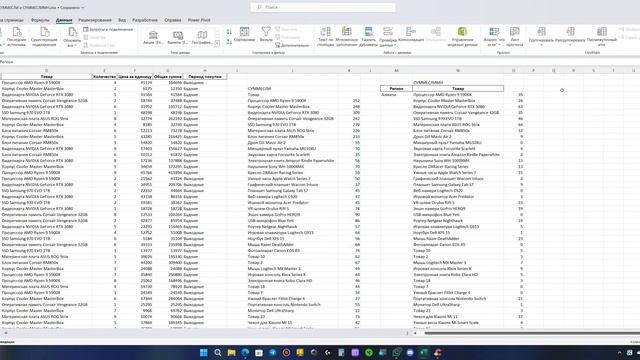Open the Windows Start menu
640x360 pixels.
click(204, 353)
